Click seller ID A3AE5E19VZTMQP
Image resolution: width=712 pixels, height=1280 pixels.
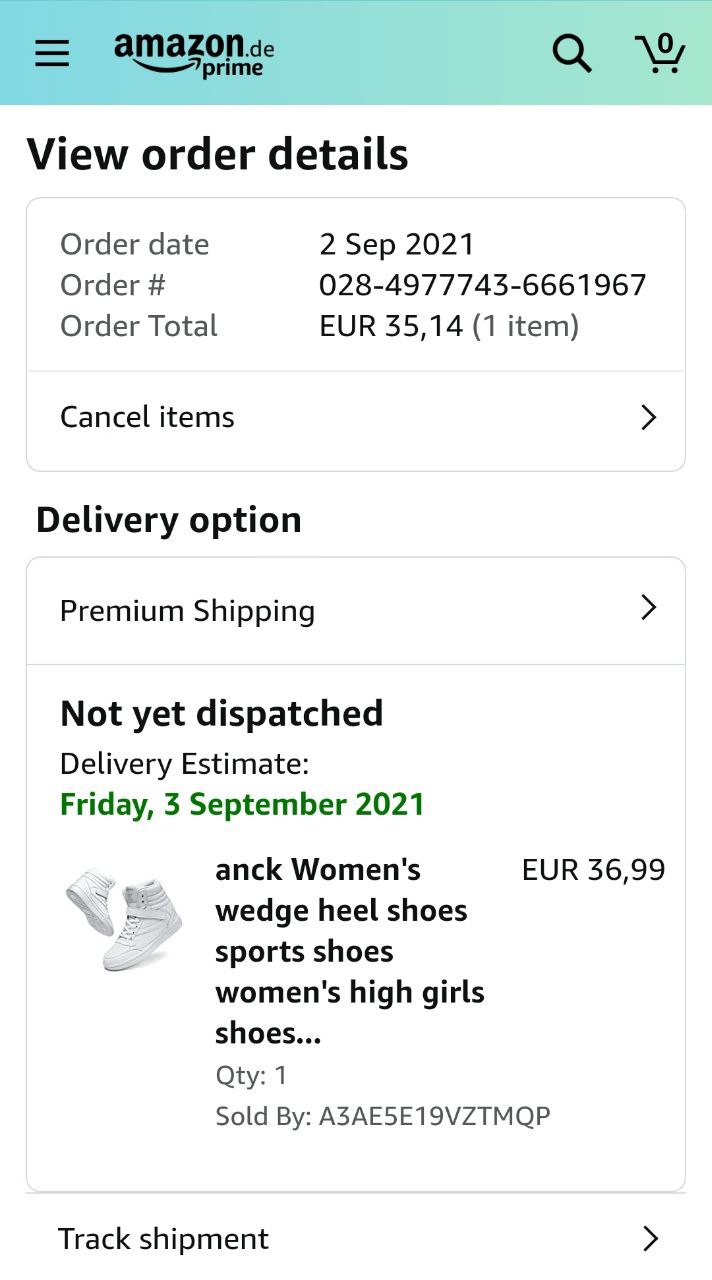click(434, 1116)
